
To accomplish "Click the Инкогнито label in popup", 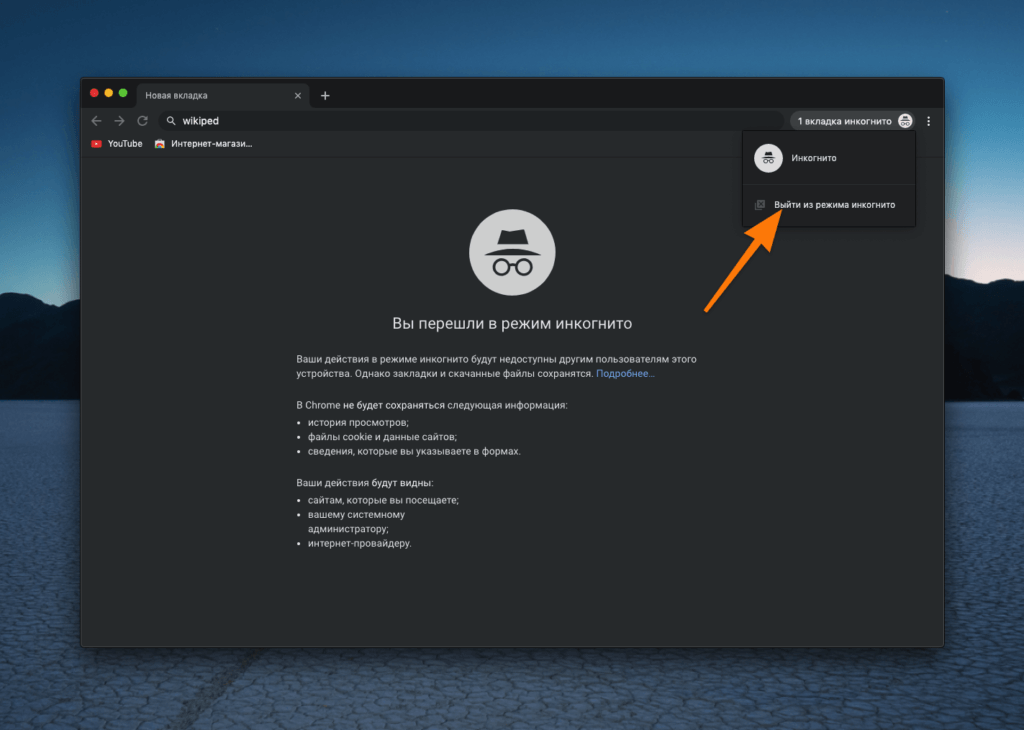I will [814, 158].
